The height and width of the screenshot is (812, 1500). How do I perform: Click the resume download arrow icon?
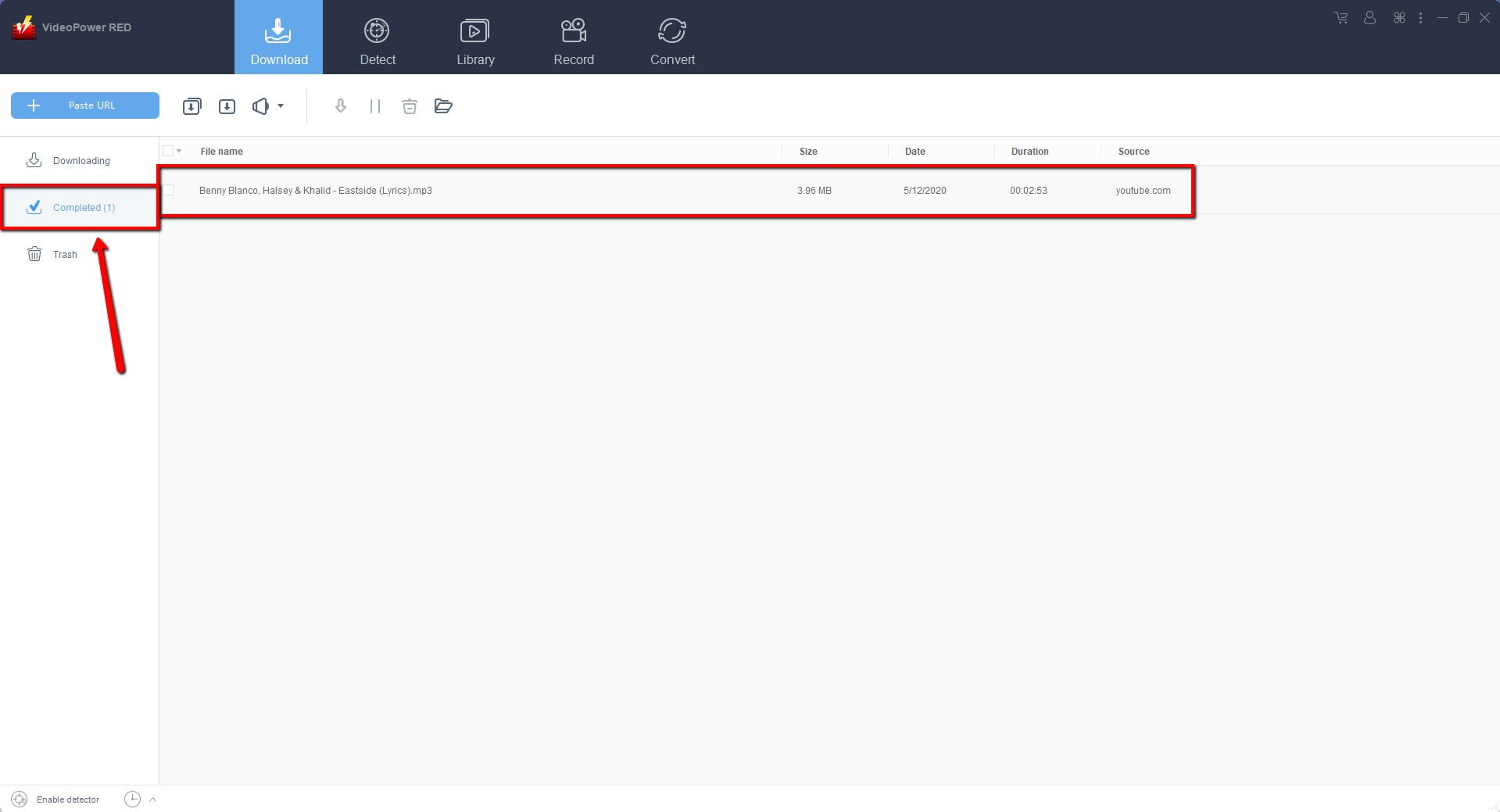[341, 106]
